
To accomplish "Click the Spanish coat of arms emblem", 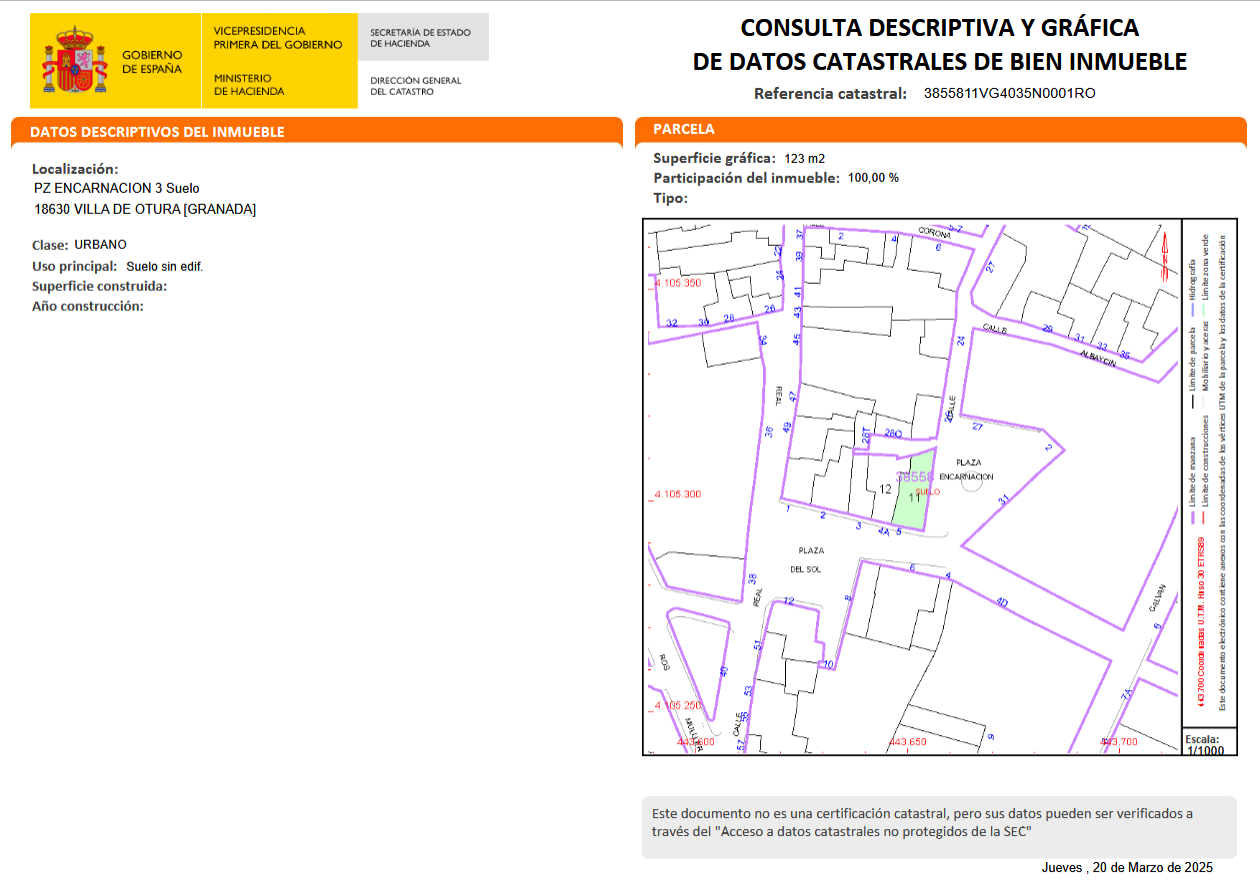I will click(74, 62).
